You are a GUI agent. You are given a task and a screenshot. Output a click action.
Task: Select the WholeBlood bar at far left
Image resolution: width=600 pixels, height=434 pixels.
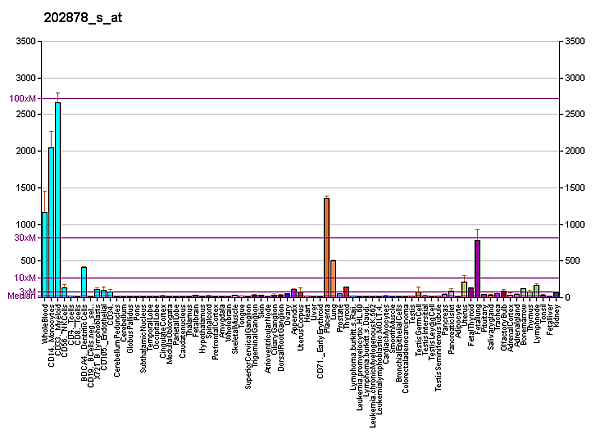coord(44,254)
